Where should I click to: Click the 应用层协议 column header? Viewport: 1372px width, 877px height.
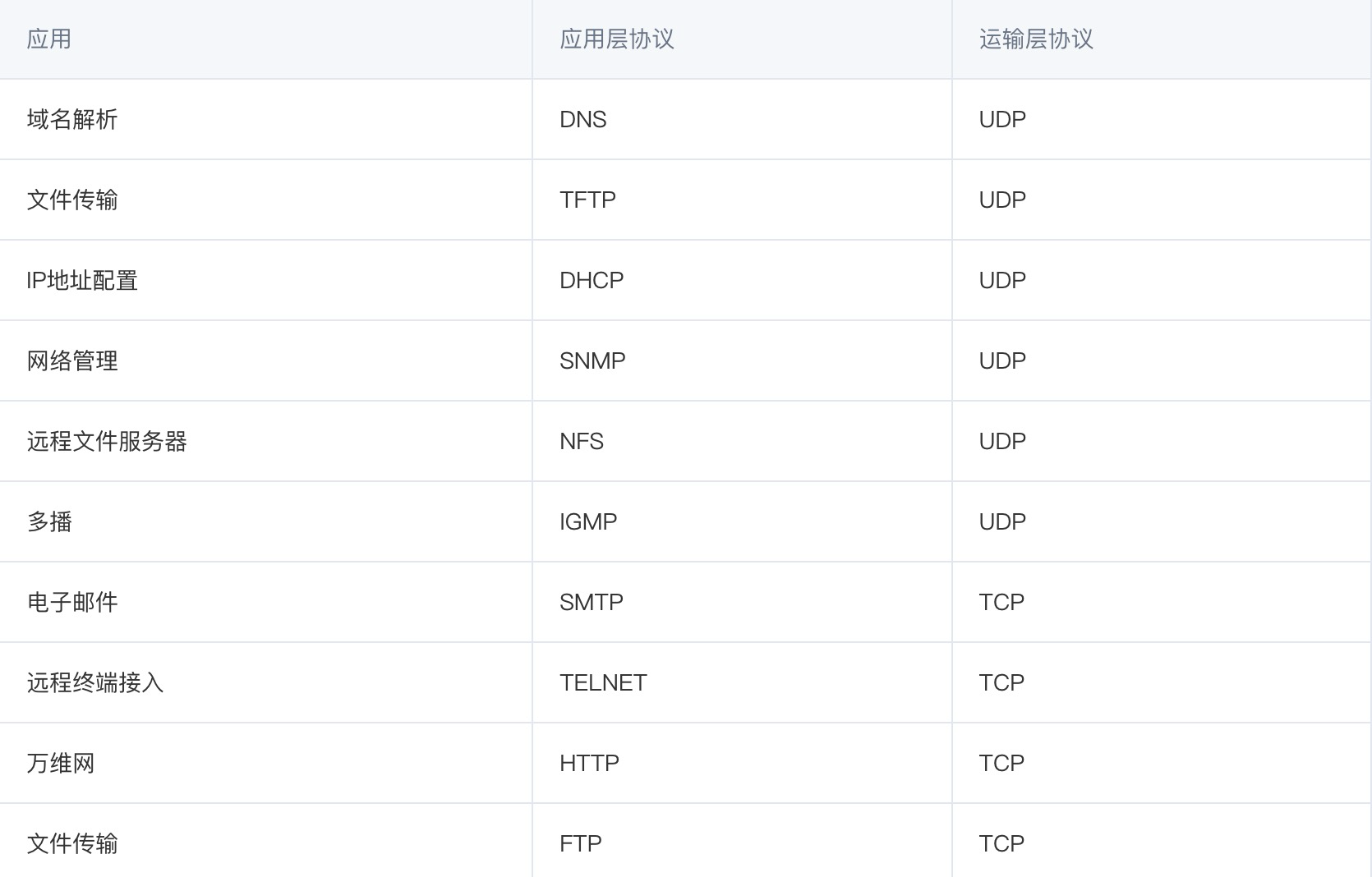coord(742,39)
